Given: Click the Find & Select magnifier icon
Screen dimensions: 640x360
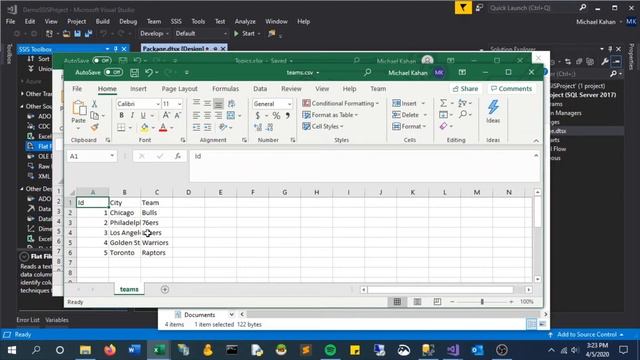Looking at the screenshot, I should tap(462, 115).
